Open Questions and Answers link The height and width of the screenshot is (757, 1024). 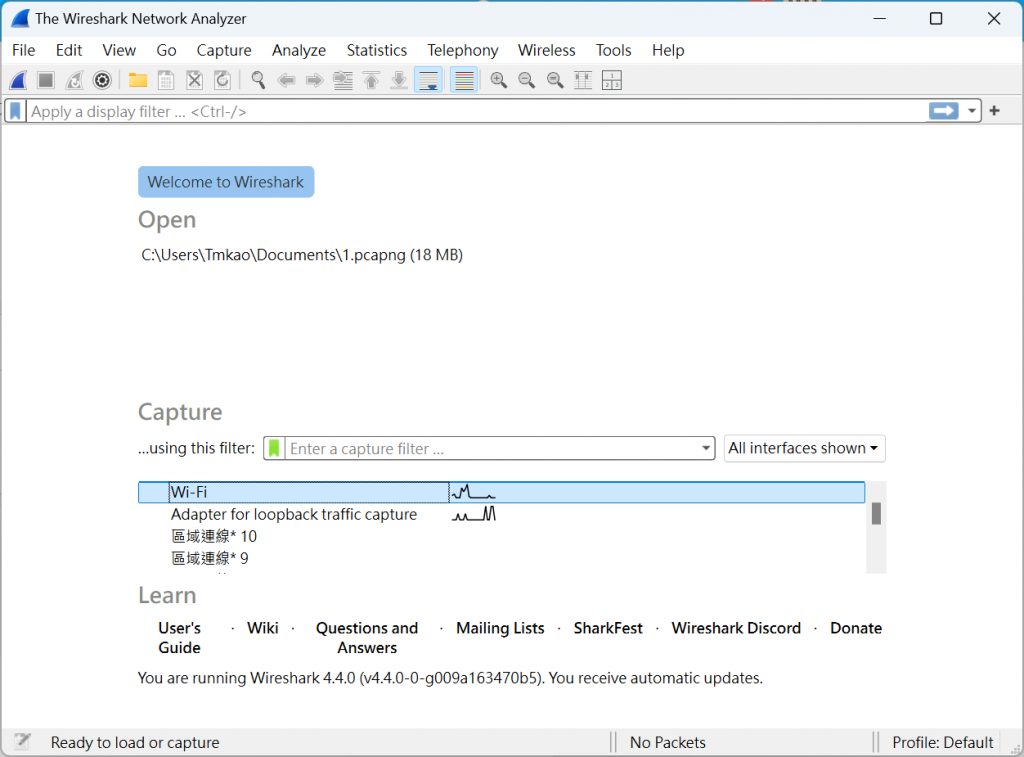[367, 637]
